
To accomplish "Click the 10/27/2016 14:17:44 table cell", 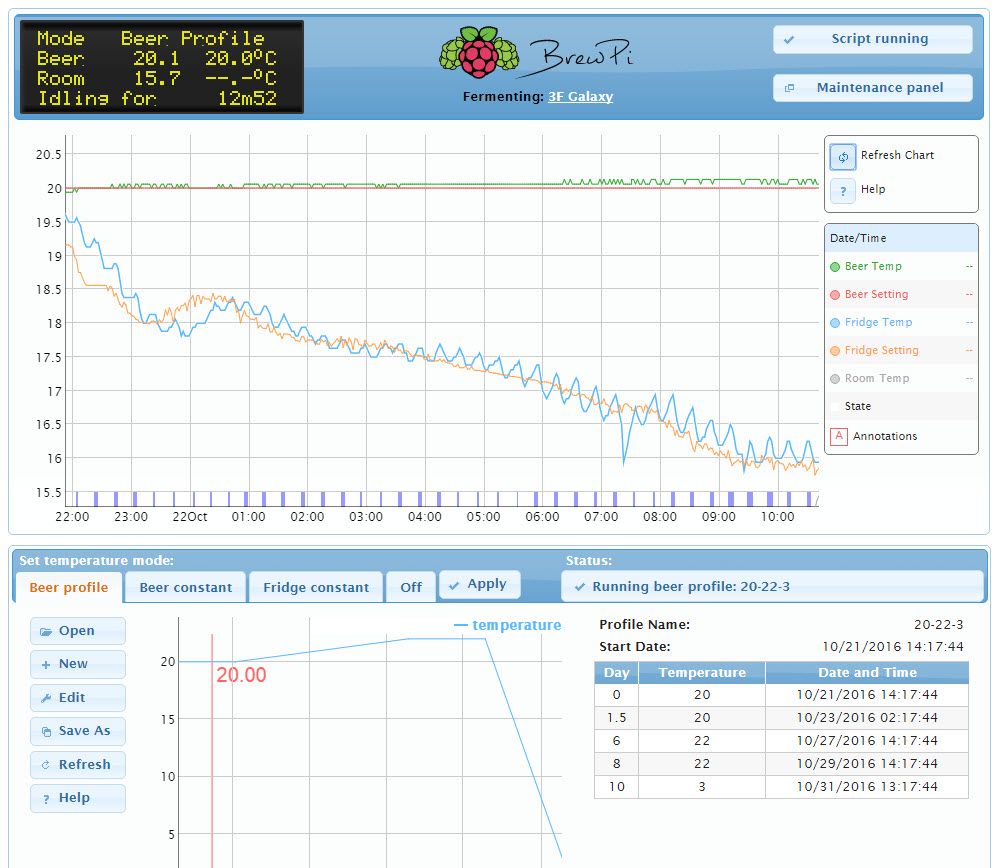I will (867, 741).
